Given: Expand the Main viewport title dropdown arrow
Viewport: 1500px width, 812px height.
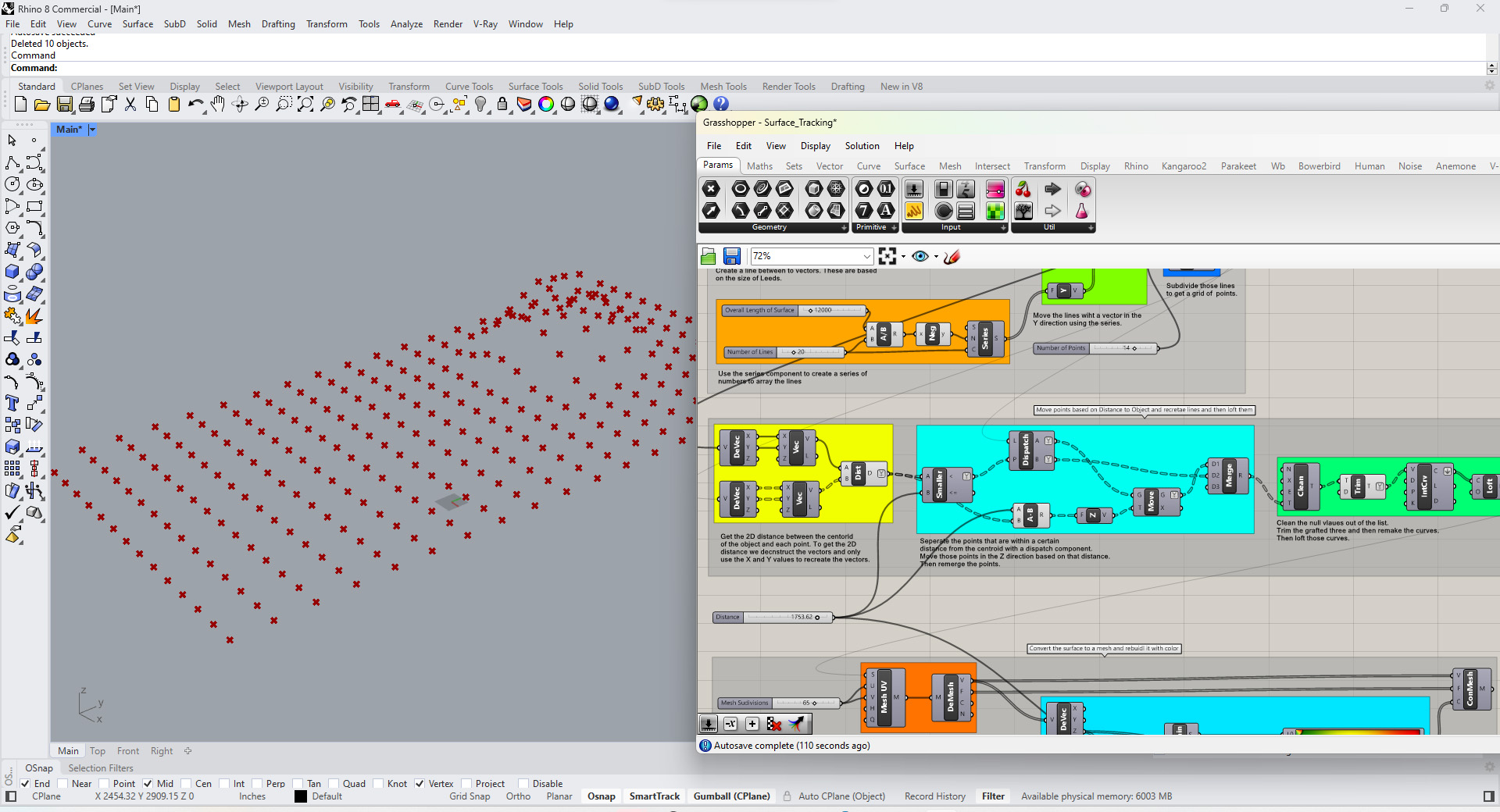Looking at the screenshot, I should [91, 130].
